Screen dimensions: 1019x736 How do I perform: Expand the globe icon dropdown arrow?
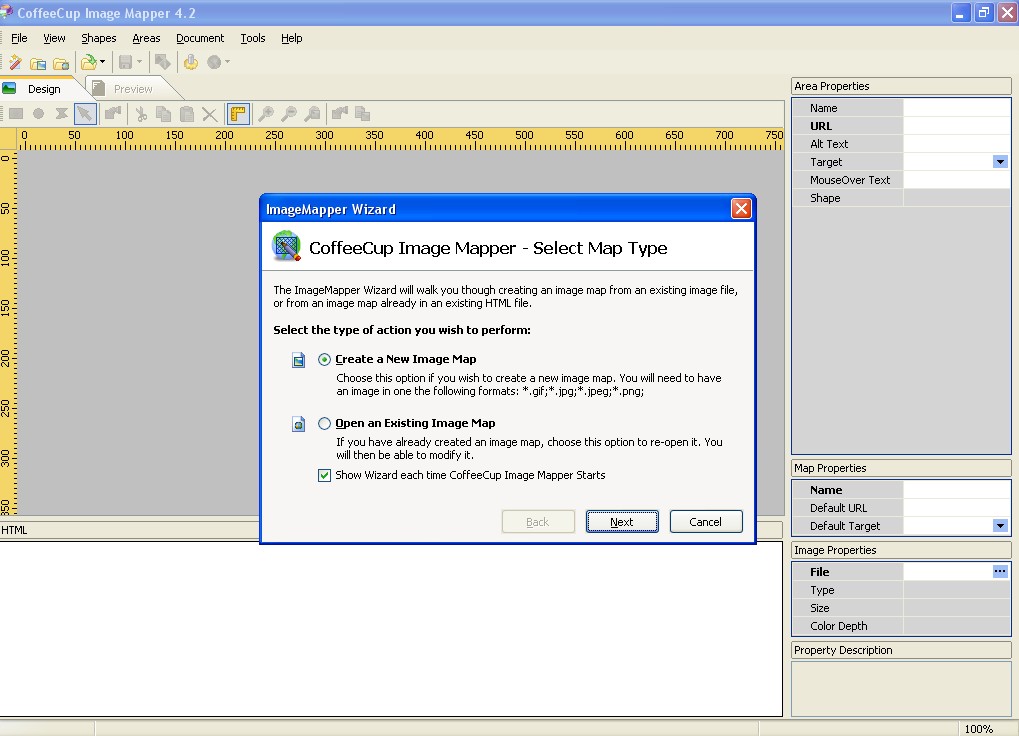(227, 62)
